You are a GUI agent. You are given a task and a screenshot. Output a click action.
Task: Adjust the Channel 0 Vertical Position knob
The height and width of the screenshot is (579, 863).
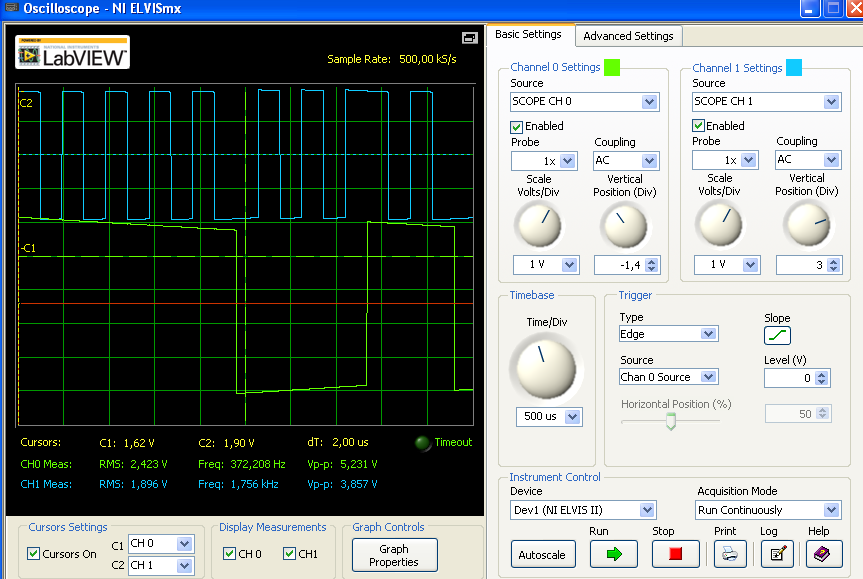(x=624, y=226)
